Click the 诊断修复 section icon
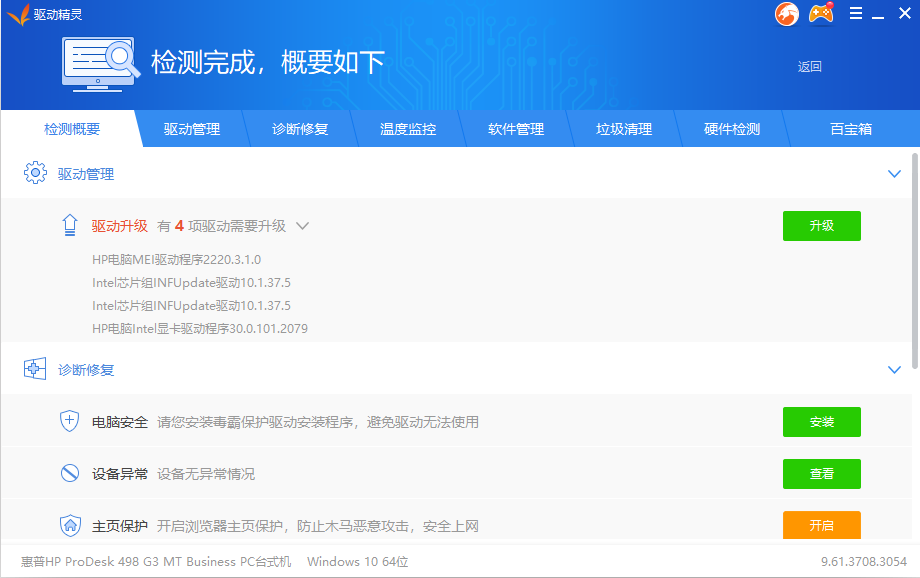920x578 pixels. [x=35, y=369]
